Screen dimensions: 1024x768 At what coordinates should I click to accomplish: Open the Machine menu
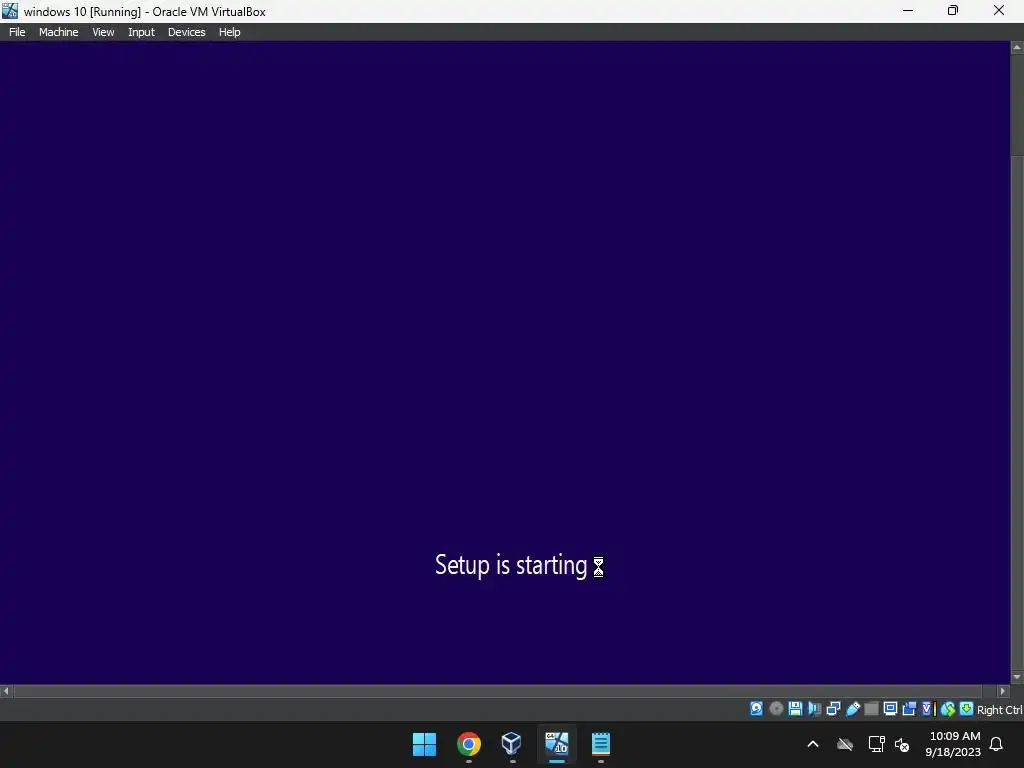[58, 32]
